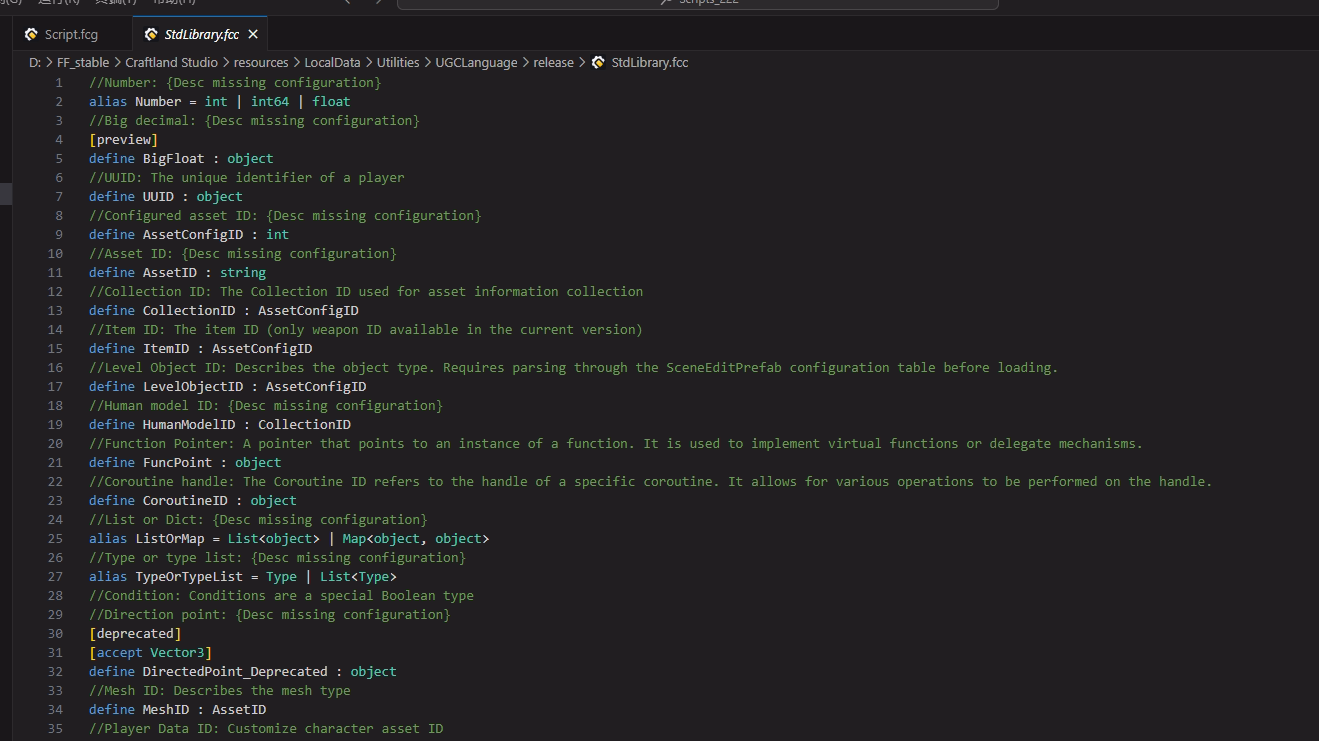Click the '//Function Pointer' comment line
This screenshot has width=1319, height=741.
616,443
